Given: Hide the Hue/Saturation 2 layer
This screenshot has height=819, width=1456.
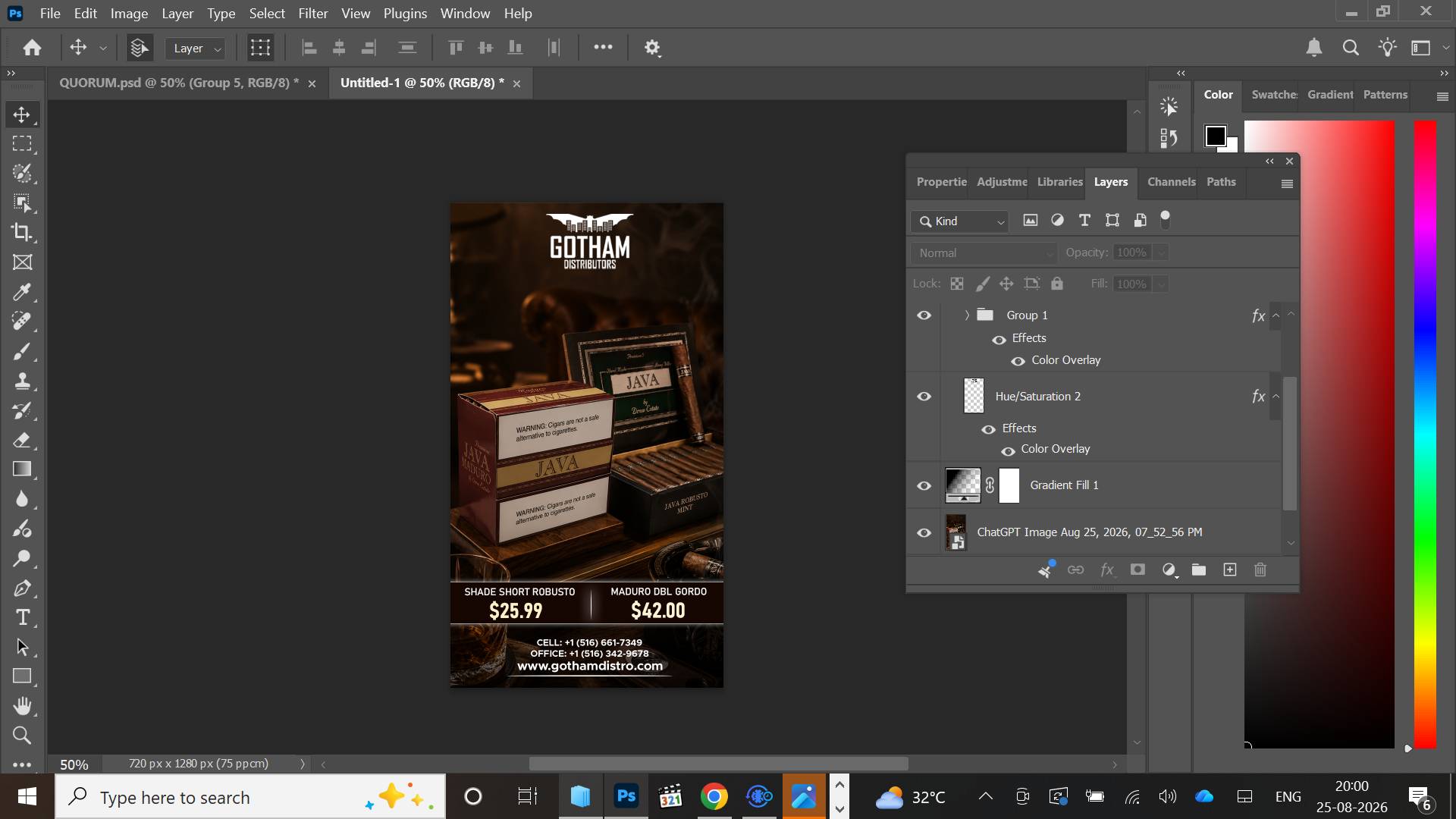Looking at the screenshot, I should click(x=924, y=397).
